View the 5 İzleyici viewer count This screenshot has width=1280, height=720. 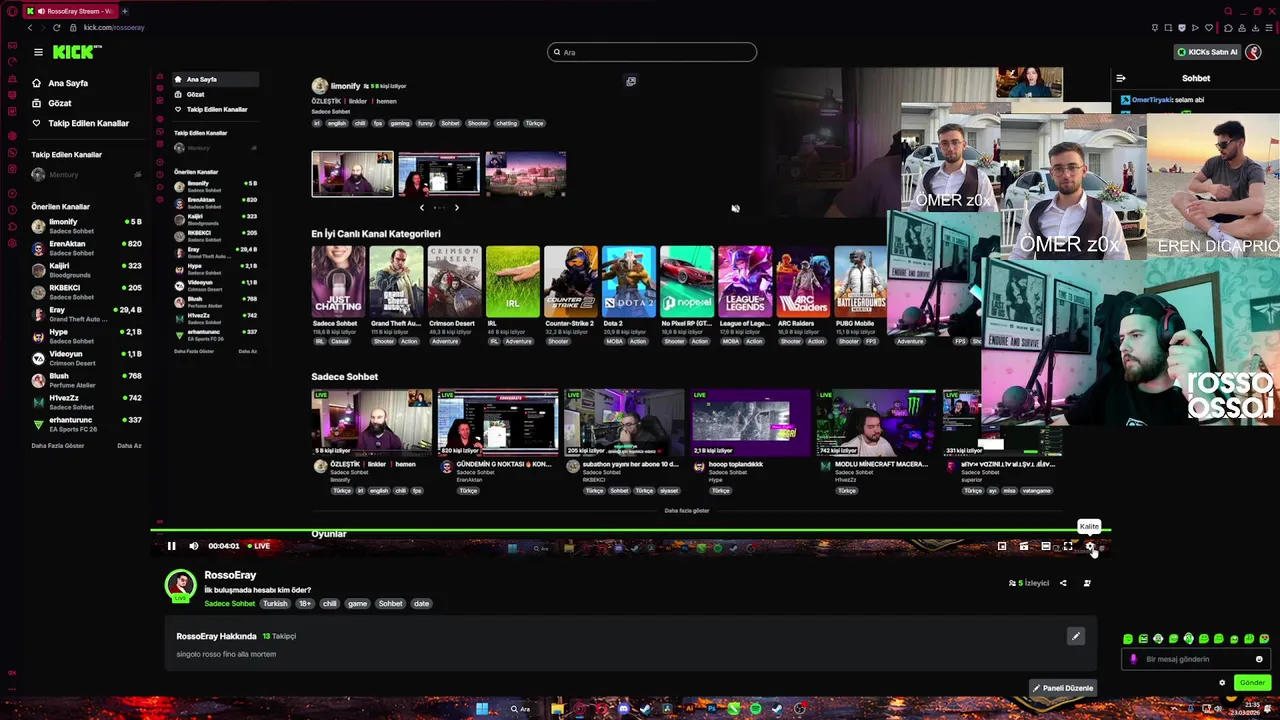click(x=1029, y=583)
